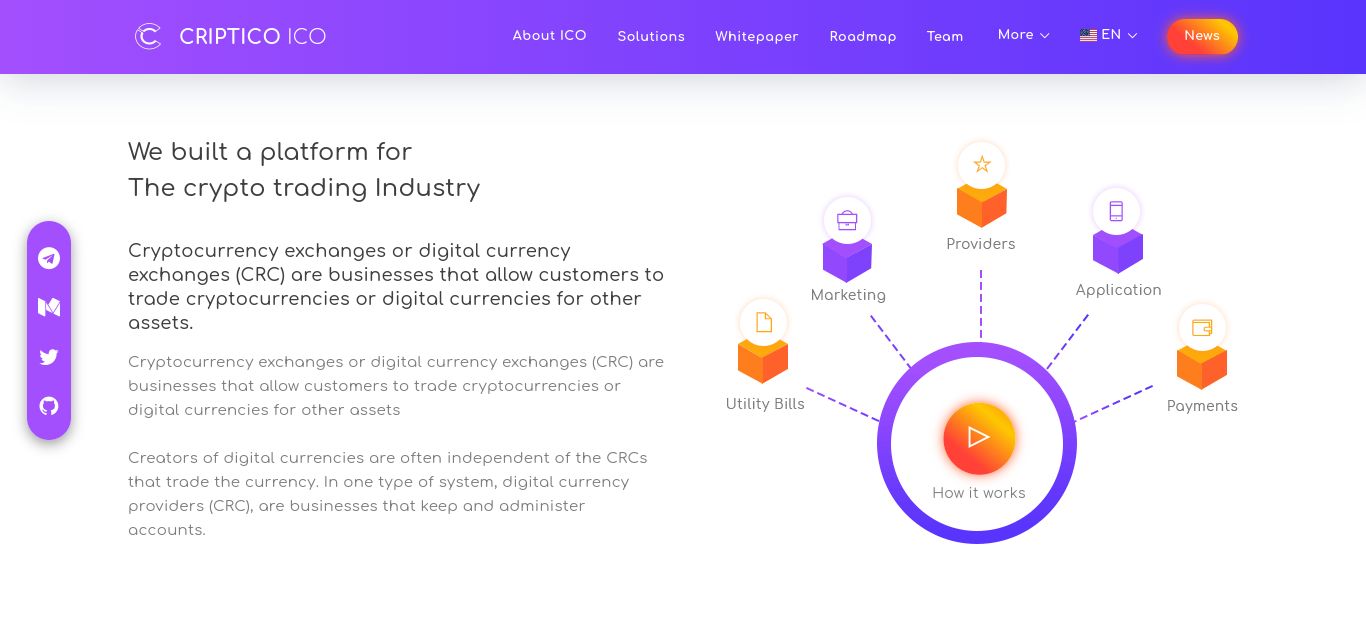Screen dimensions: 1366x632
Task: Click the Team navigation link
Action: tap(944, 36)
